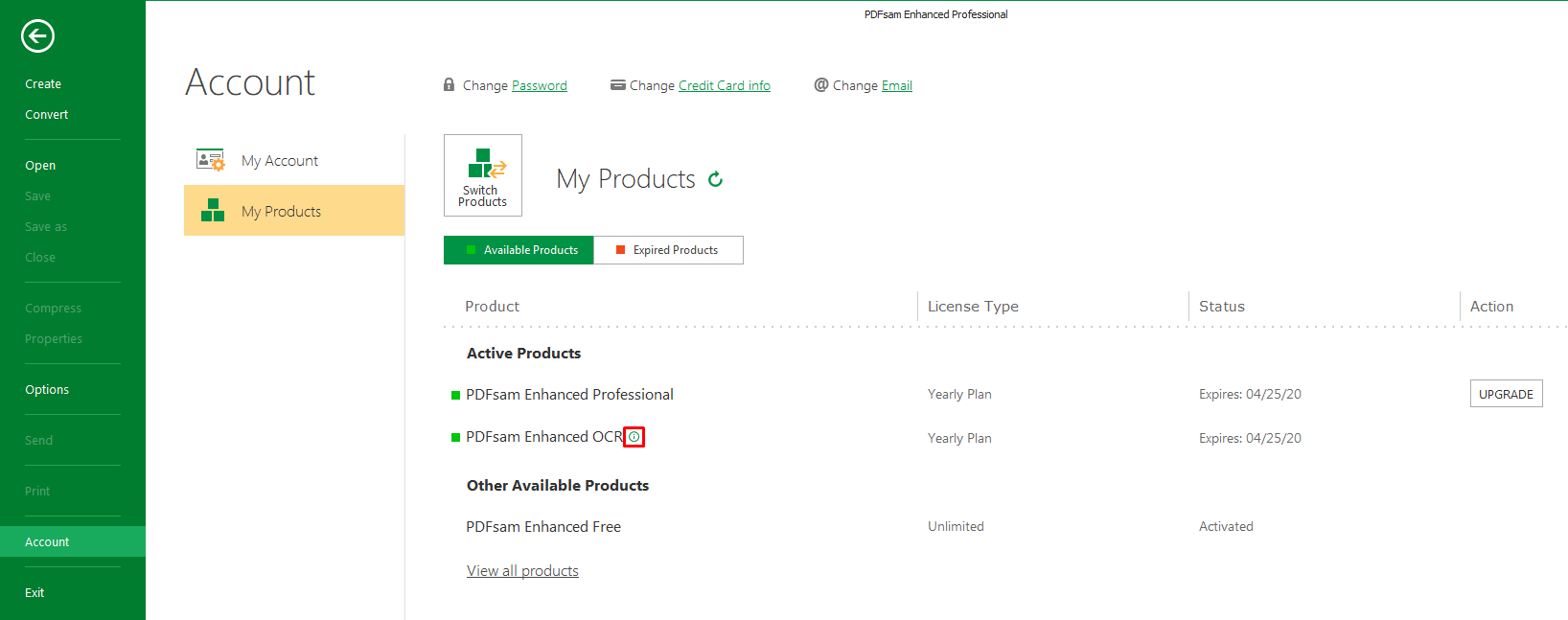Click the Product column header
The width and height of the screenshot is (1568, 620).
tap(493, 307)
